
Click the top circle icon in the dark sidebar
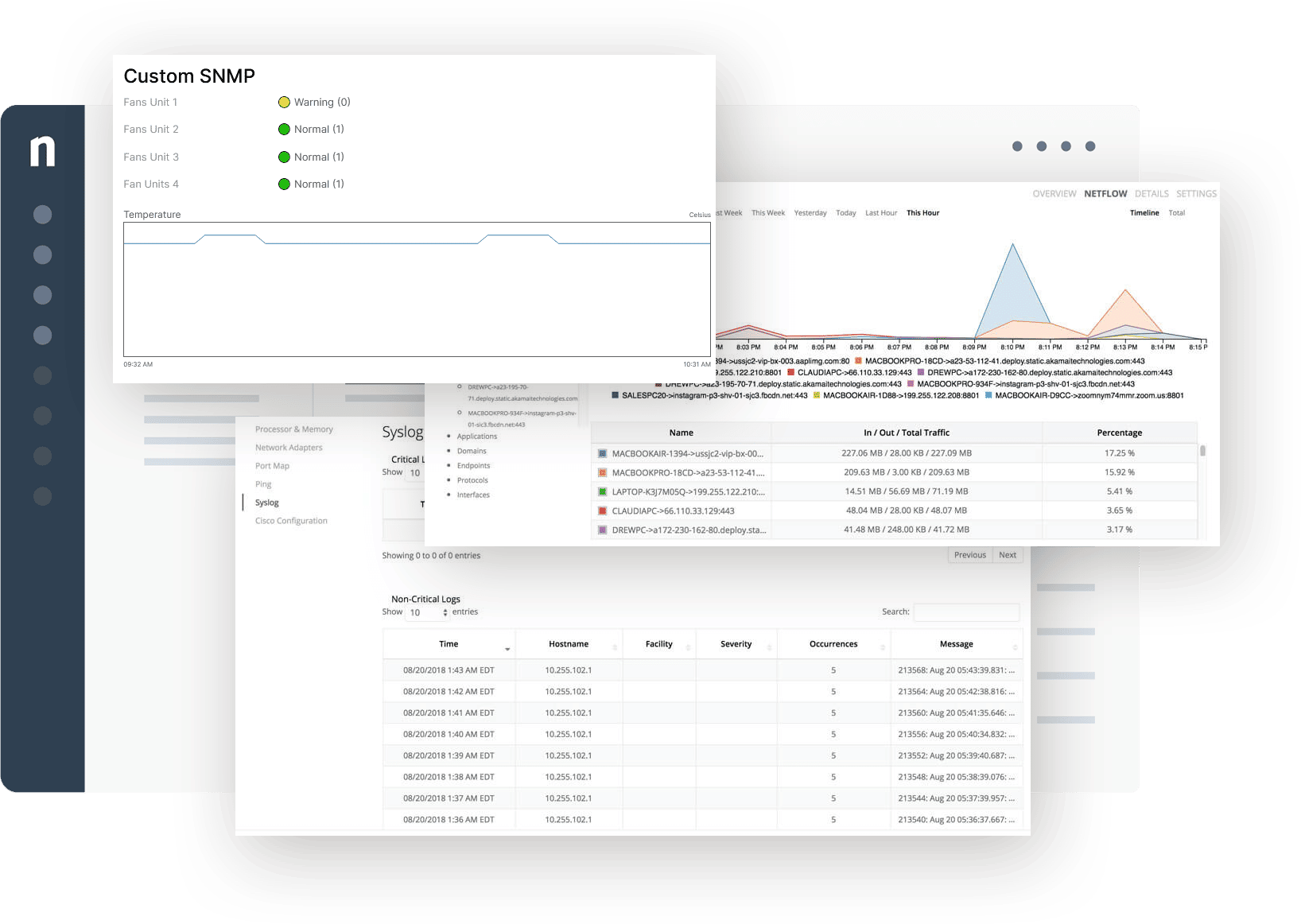[41, 215]
